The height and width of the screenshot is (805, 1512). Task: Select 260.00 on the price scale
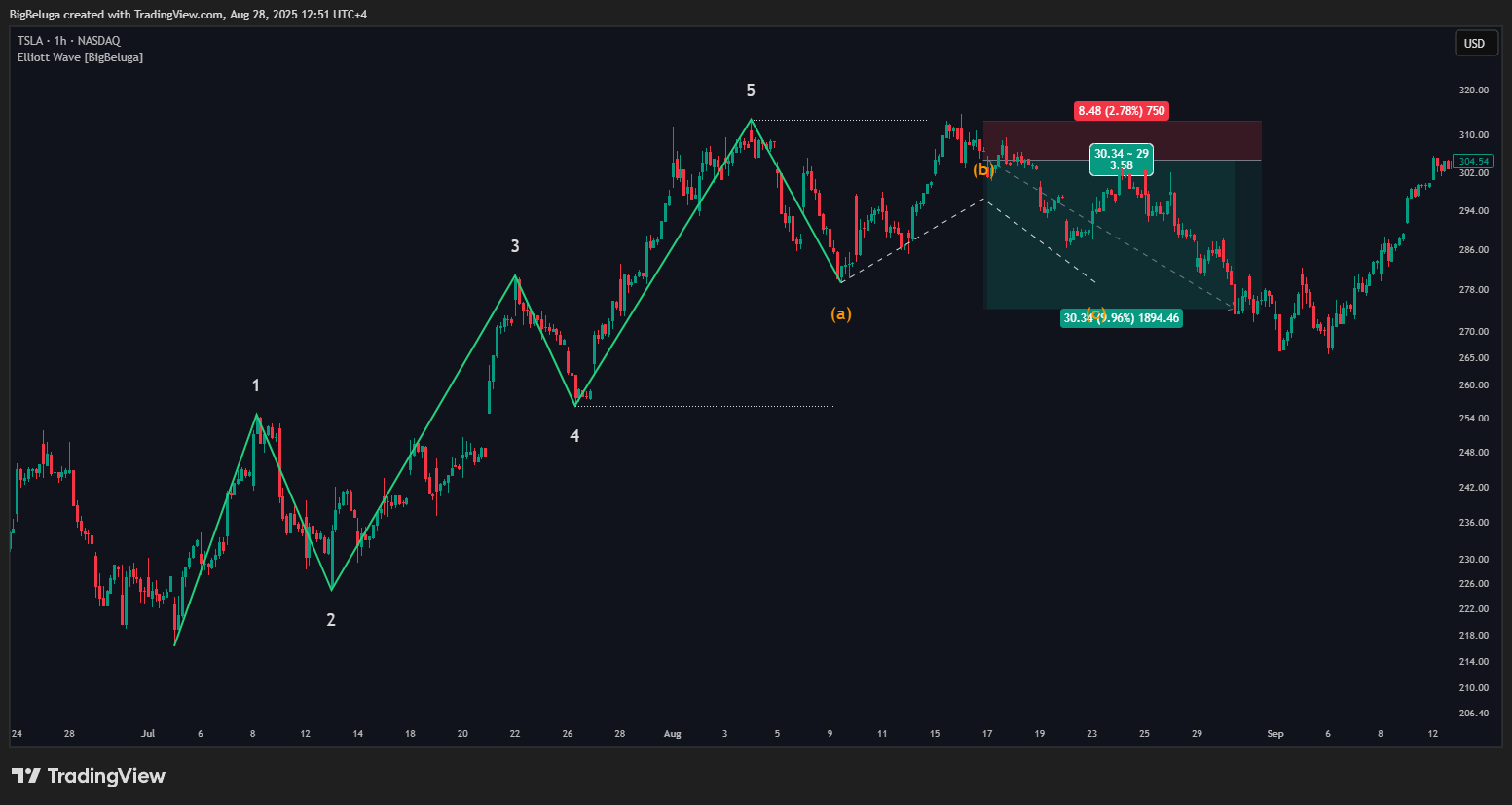pyautogui.click(x=1474, y=385)
